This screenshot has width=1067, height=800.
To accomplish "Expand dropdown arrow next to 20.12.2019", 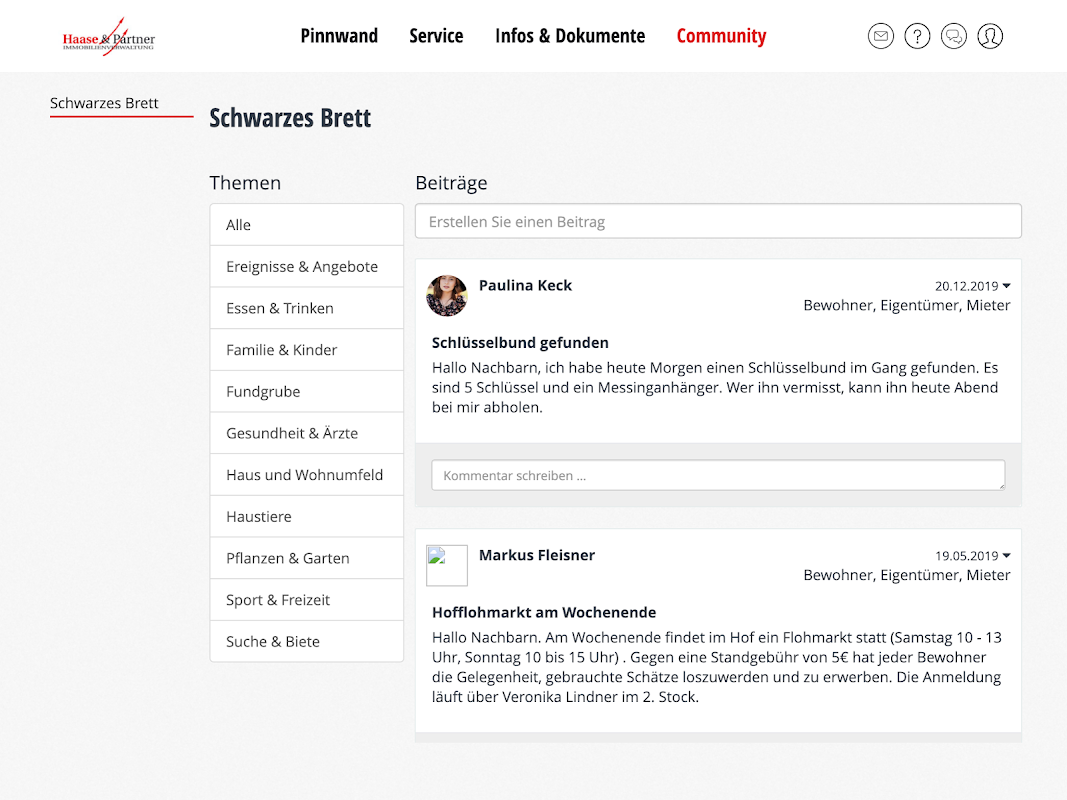I will pos(1006,286).
